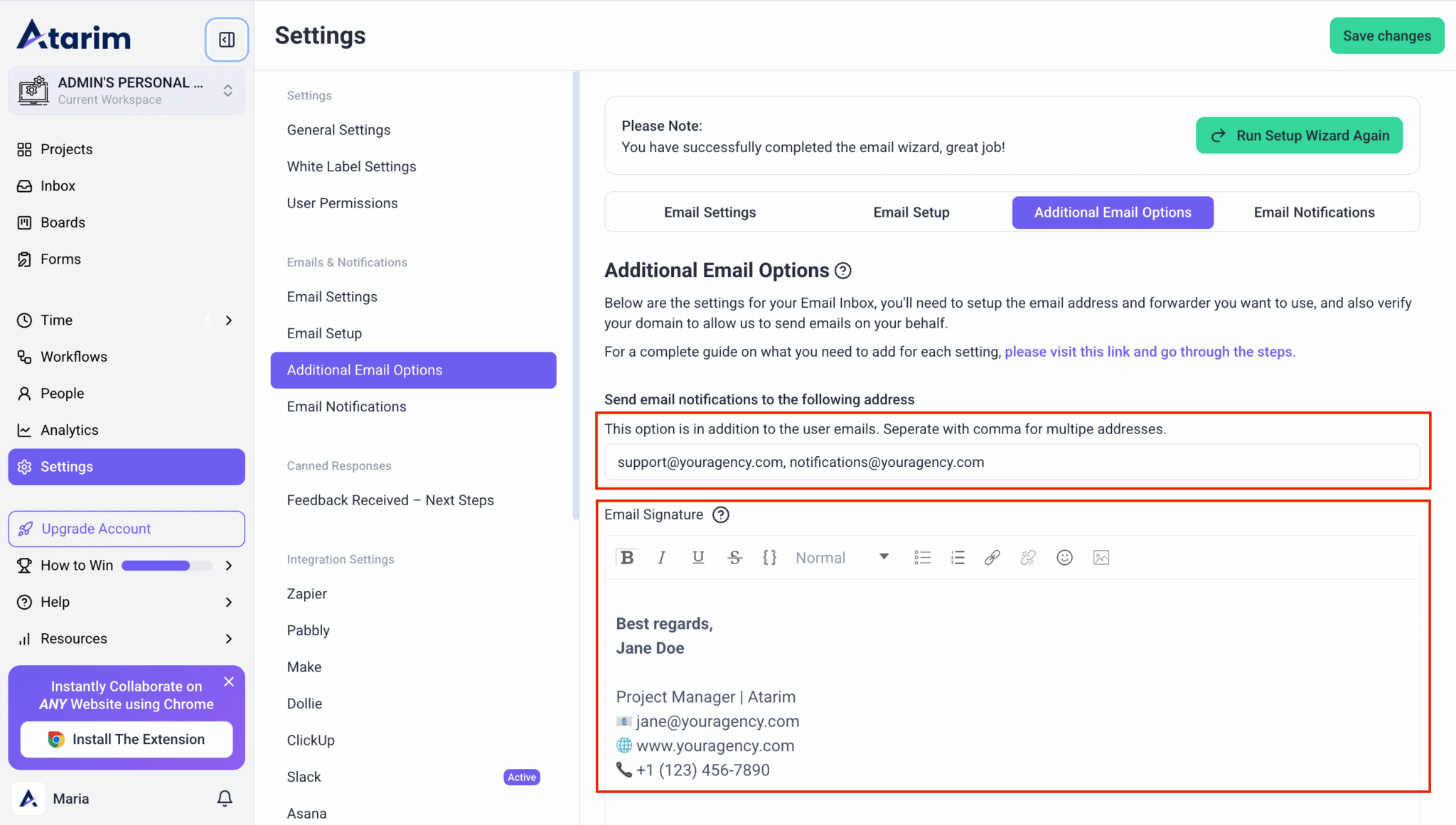The height and width of the screenshot is (825, 1456).
Task: Collapse the left sidebar panel
Action: (227, 40)
